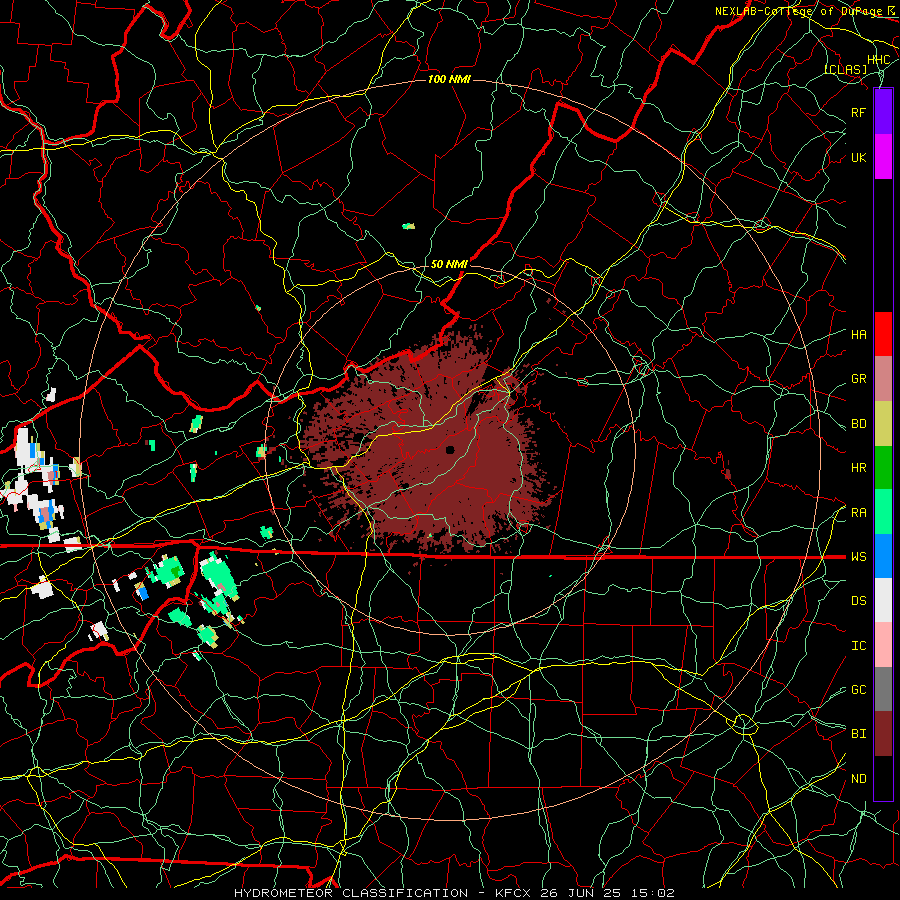Click the HR legend label
The width and height of the screenshot is (900, 900).
coord(859,468)
